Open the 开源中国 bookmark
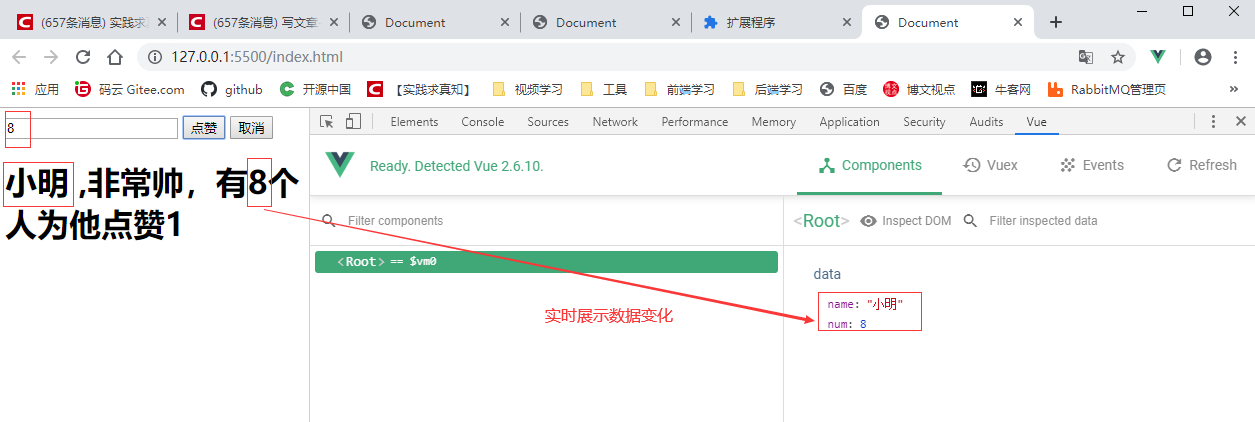 [315, 89]
